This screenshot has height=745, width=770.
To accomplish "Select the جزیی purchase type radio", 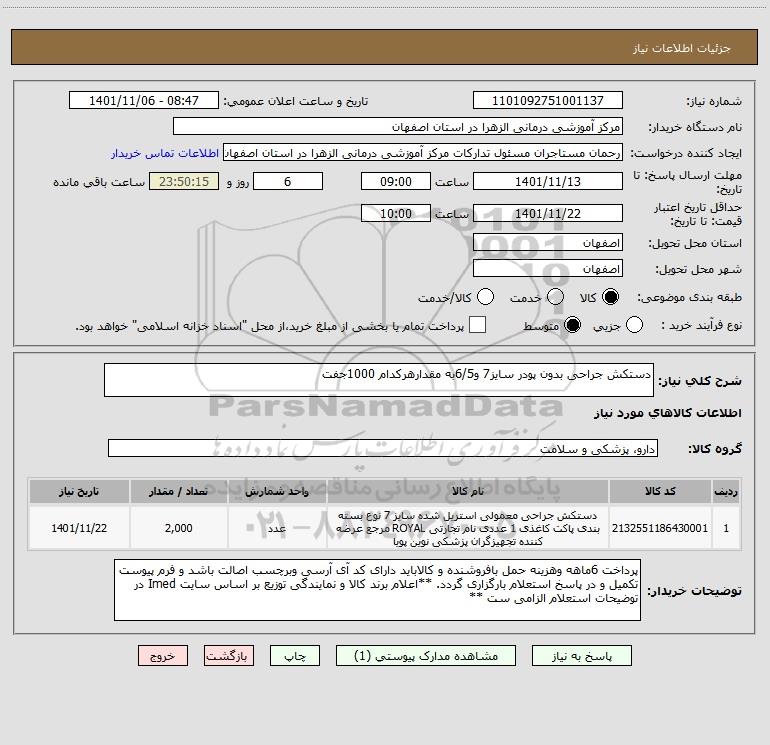I will [634, 325].
